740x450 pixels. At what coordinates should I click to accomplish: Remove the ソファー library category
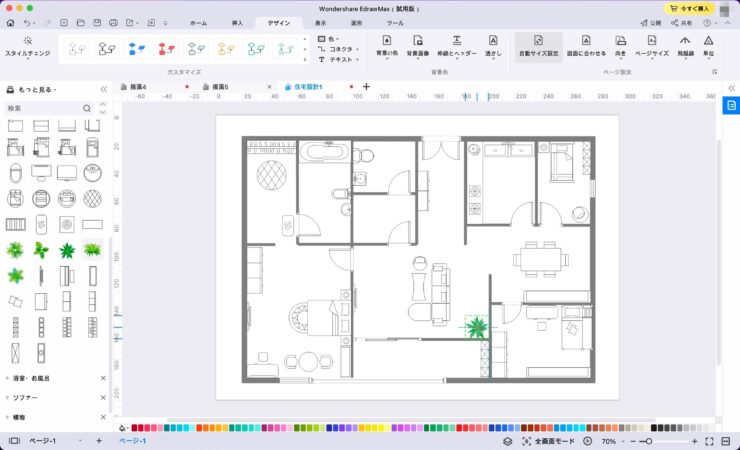[103, 398]
